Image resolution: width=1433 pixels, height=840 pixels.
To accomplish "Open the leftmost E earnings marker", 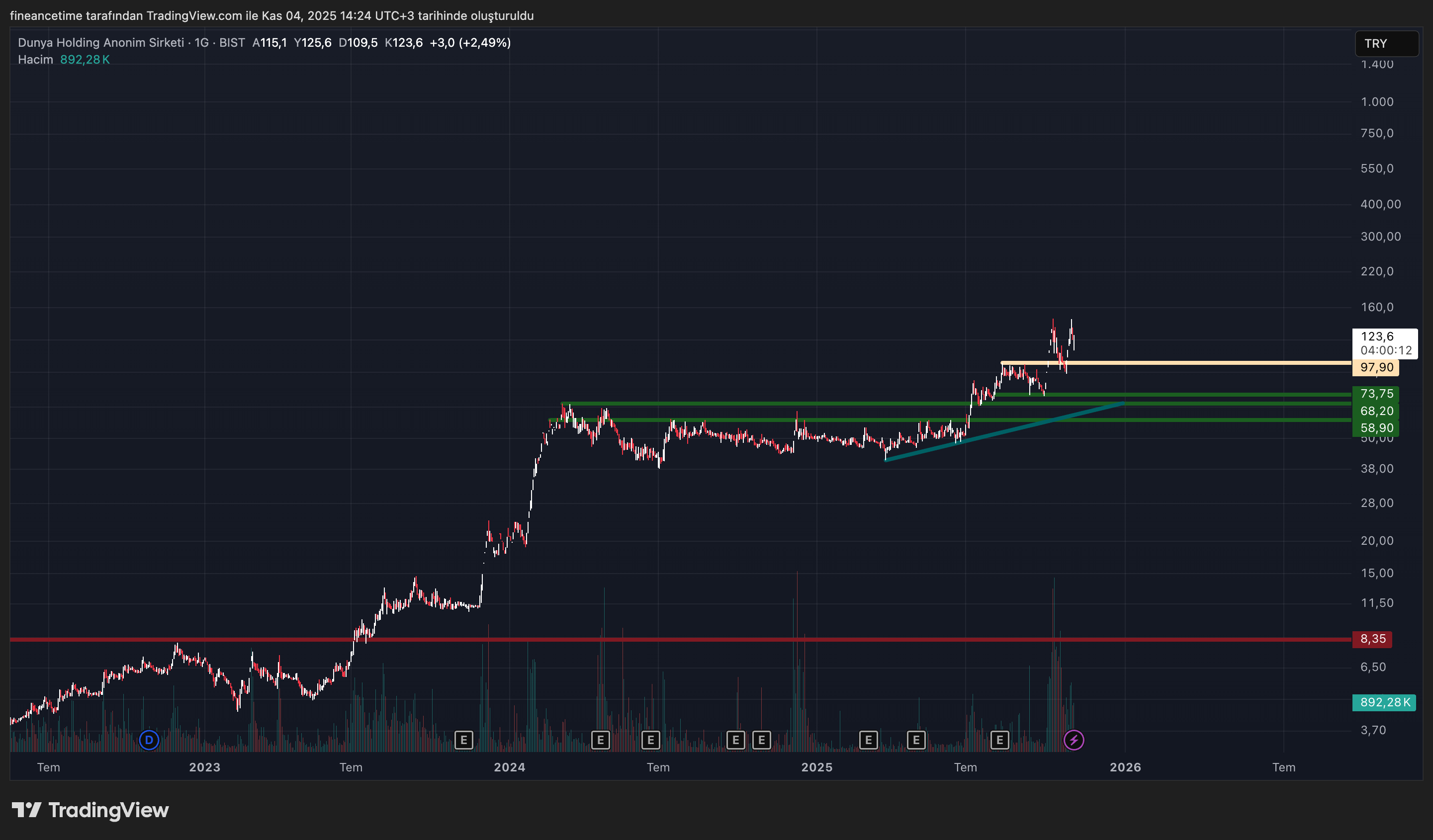I will point(463,740).
